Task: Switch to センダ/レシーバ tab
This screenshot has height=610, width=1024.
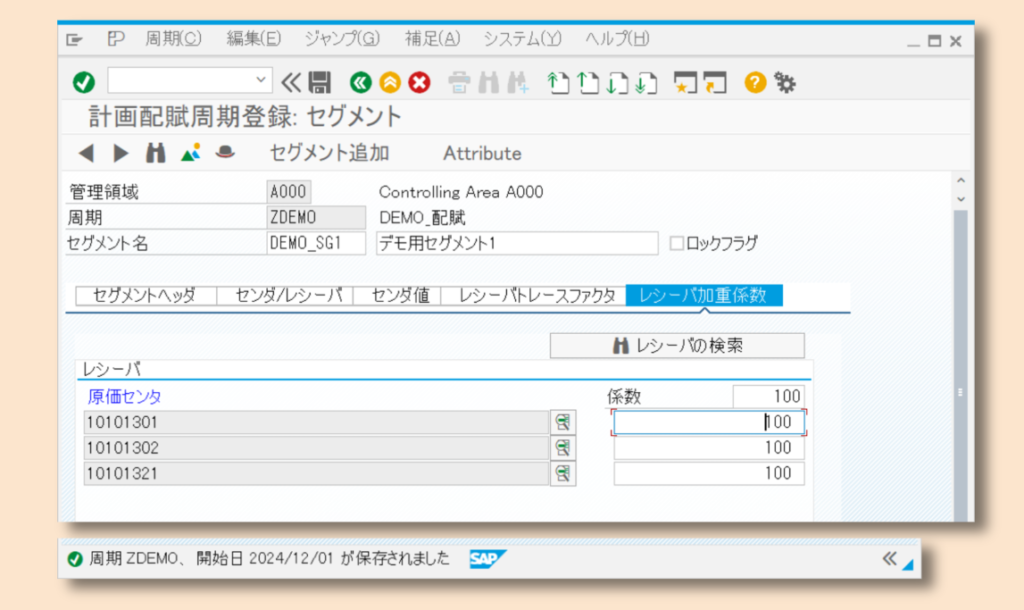Action: (287, 295)
